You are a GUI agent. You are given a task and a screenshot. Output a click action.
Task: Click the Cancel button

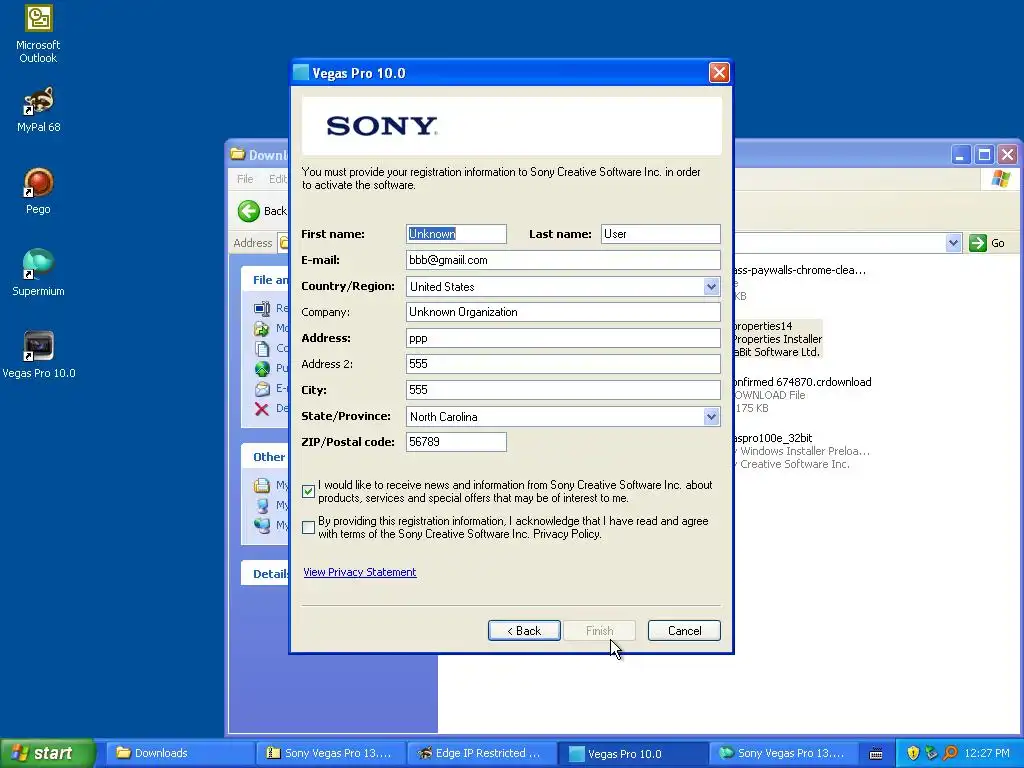(x=684, y=630)
